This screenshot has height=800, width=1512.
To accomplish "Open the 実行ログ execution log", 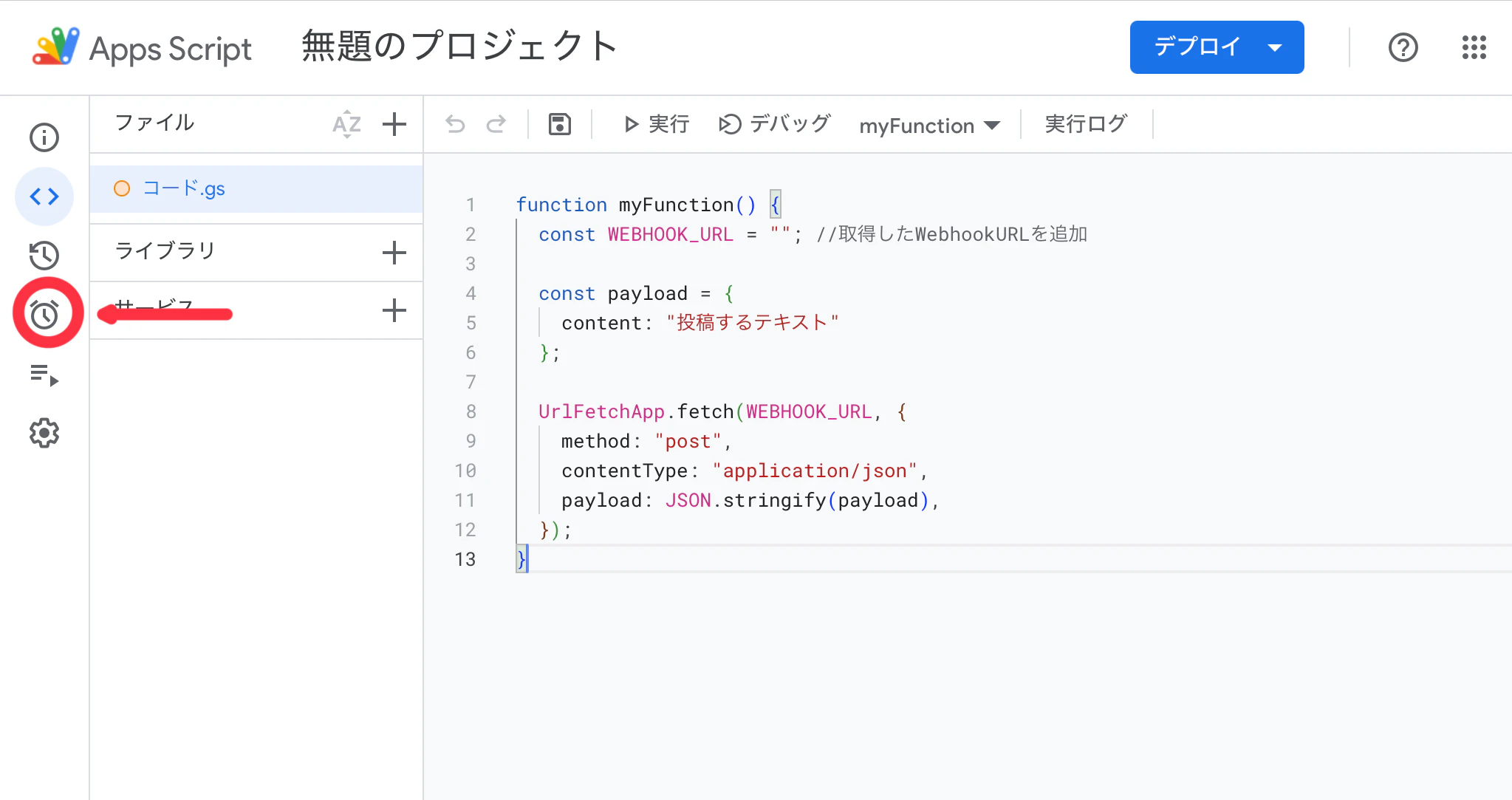I will pyautogui.click(x=1086, y=124).
